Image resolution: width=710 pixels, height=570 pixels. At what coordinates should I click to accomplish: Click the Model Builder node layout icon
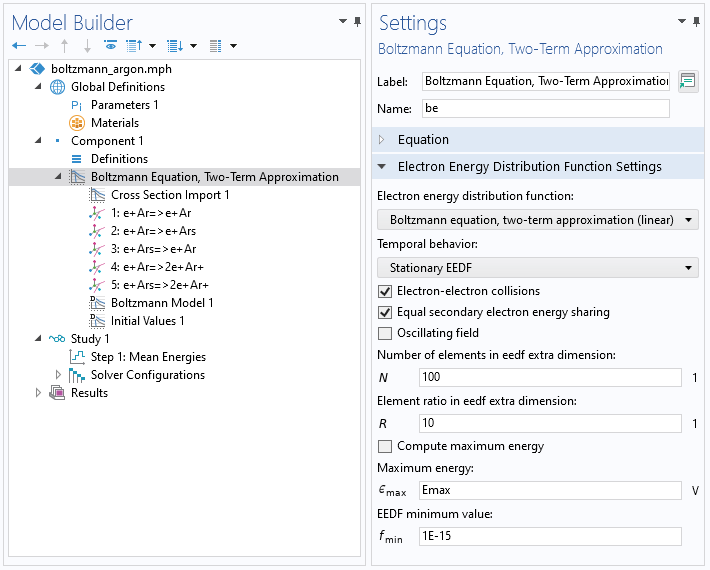[216, 46]
